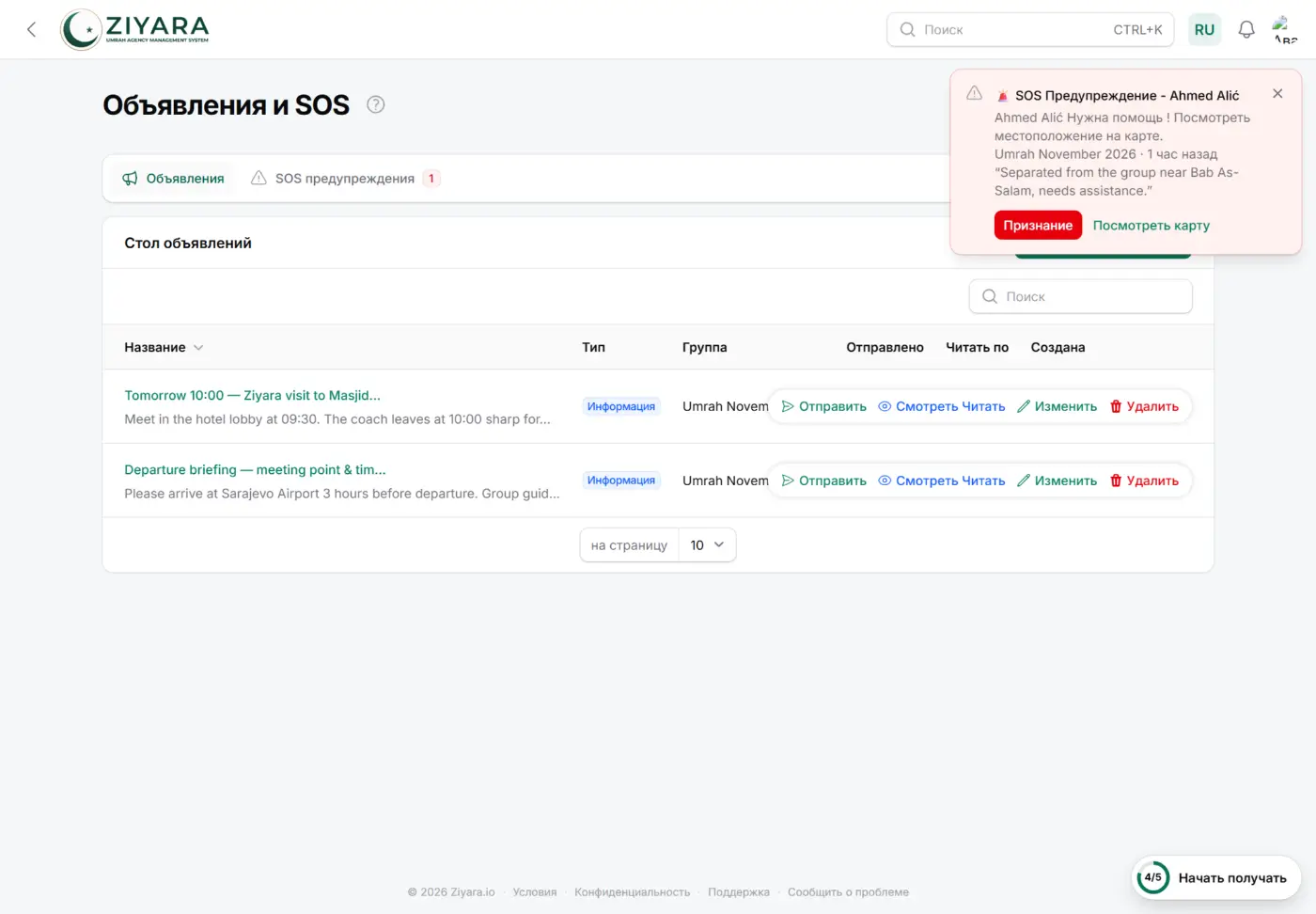Delete the Tomorrow 10:00 announcement
Image resolution: width=1316 pixels, height=914 pixels.
(1144, 406)
